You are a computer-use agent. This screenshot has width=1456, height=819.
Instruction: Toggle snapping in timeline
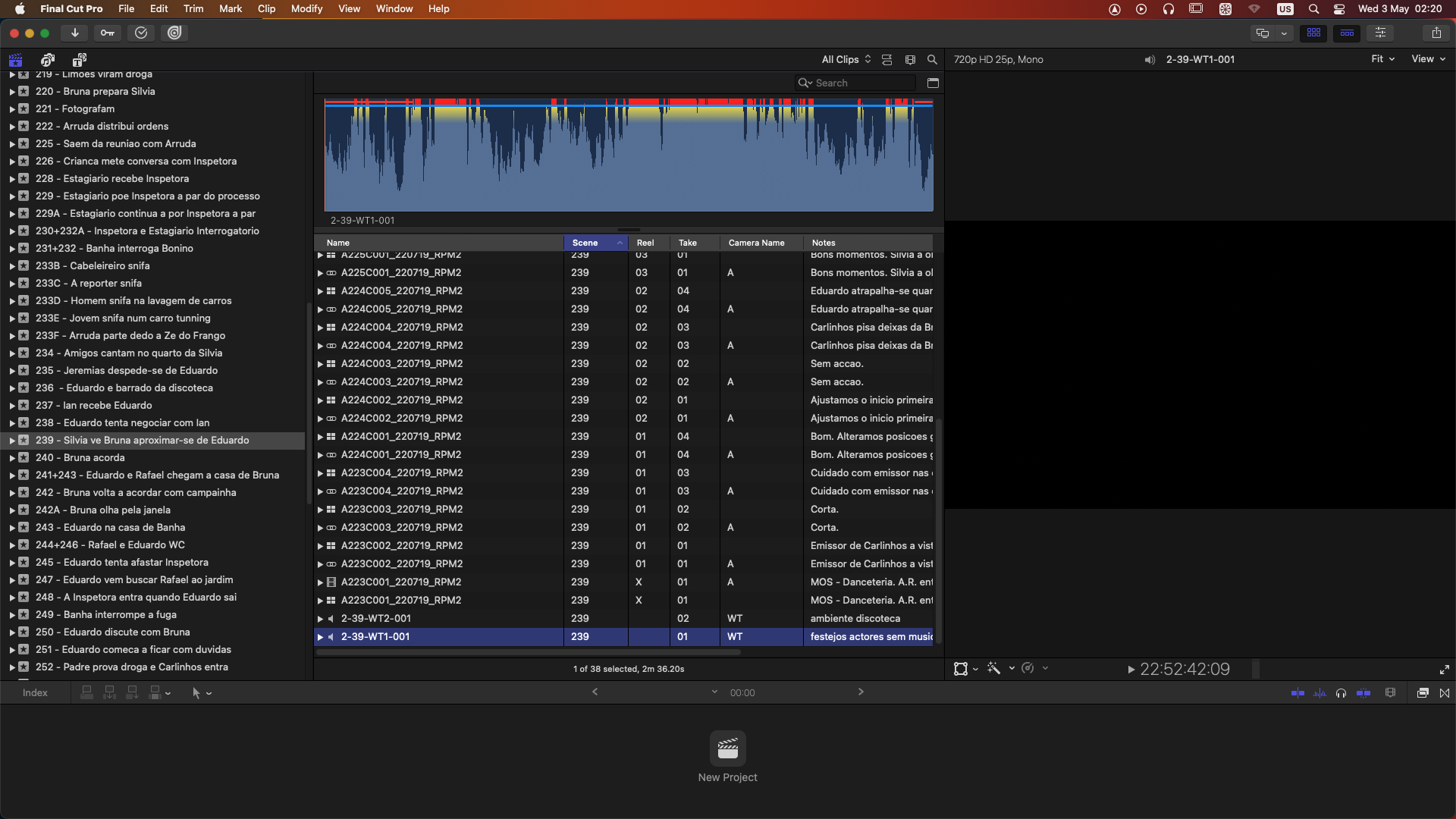coord(1363,692)
